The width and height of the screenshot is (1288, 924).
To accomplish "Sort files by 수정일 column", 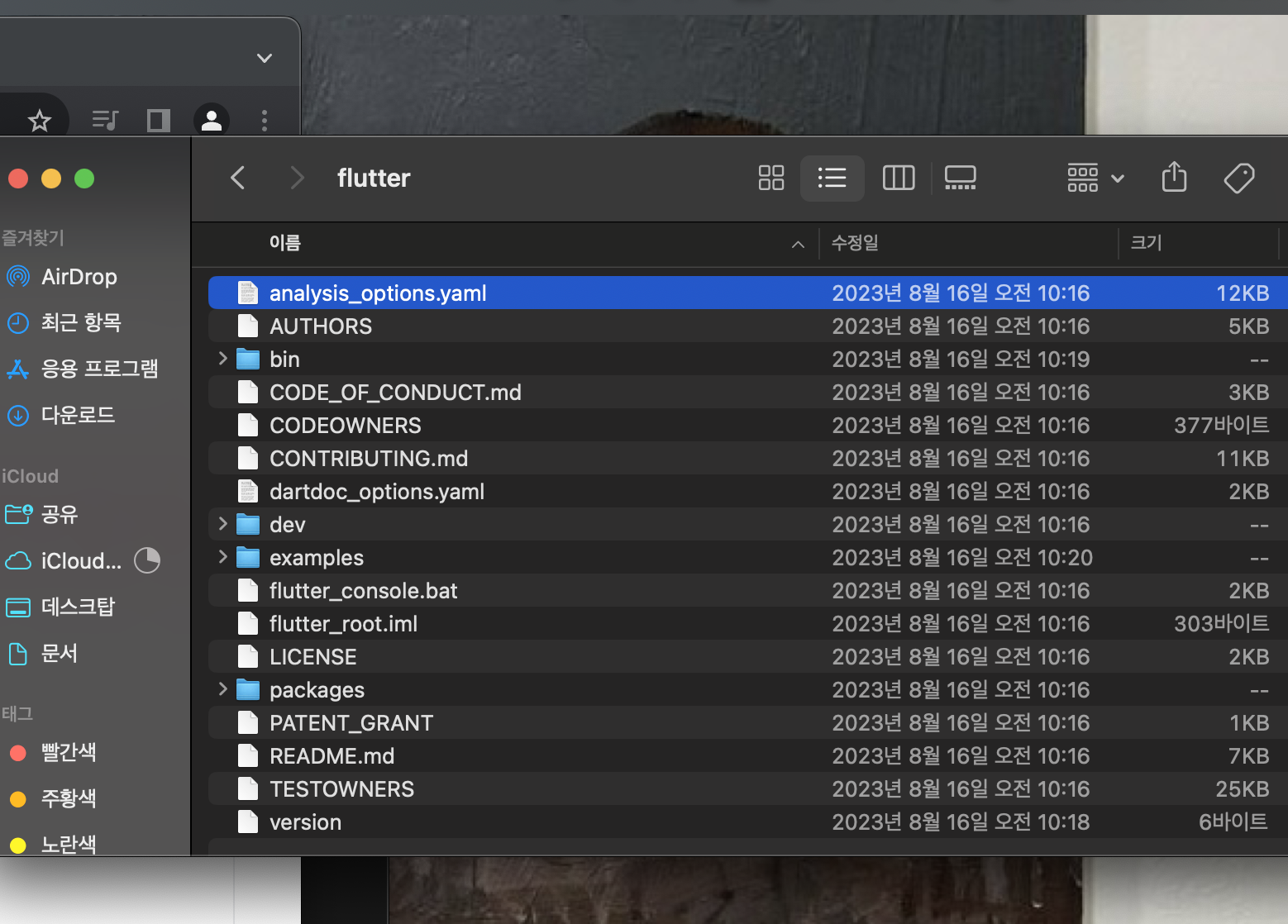I will coord(855,243).
